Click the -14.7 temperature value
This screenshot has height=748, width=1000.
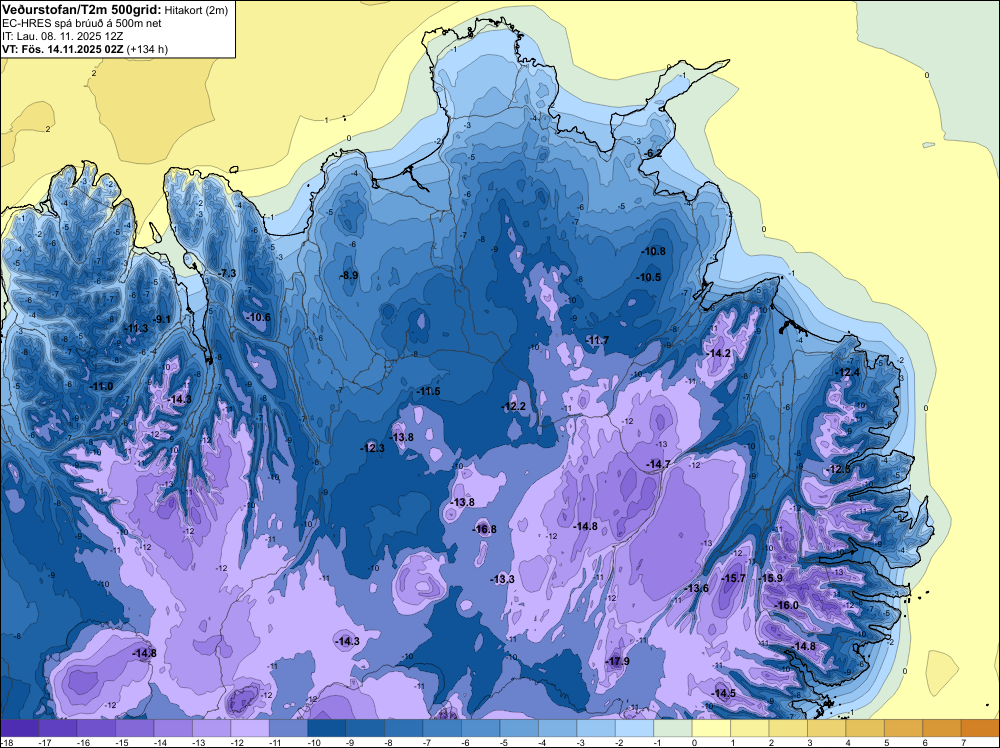point(659,464)
